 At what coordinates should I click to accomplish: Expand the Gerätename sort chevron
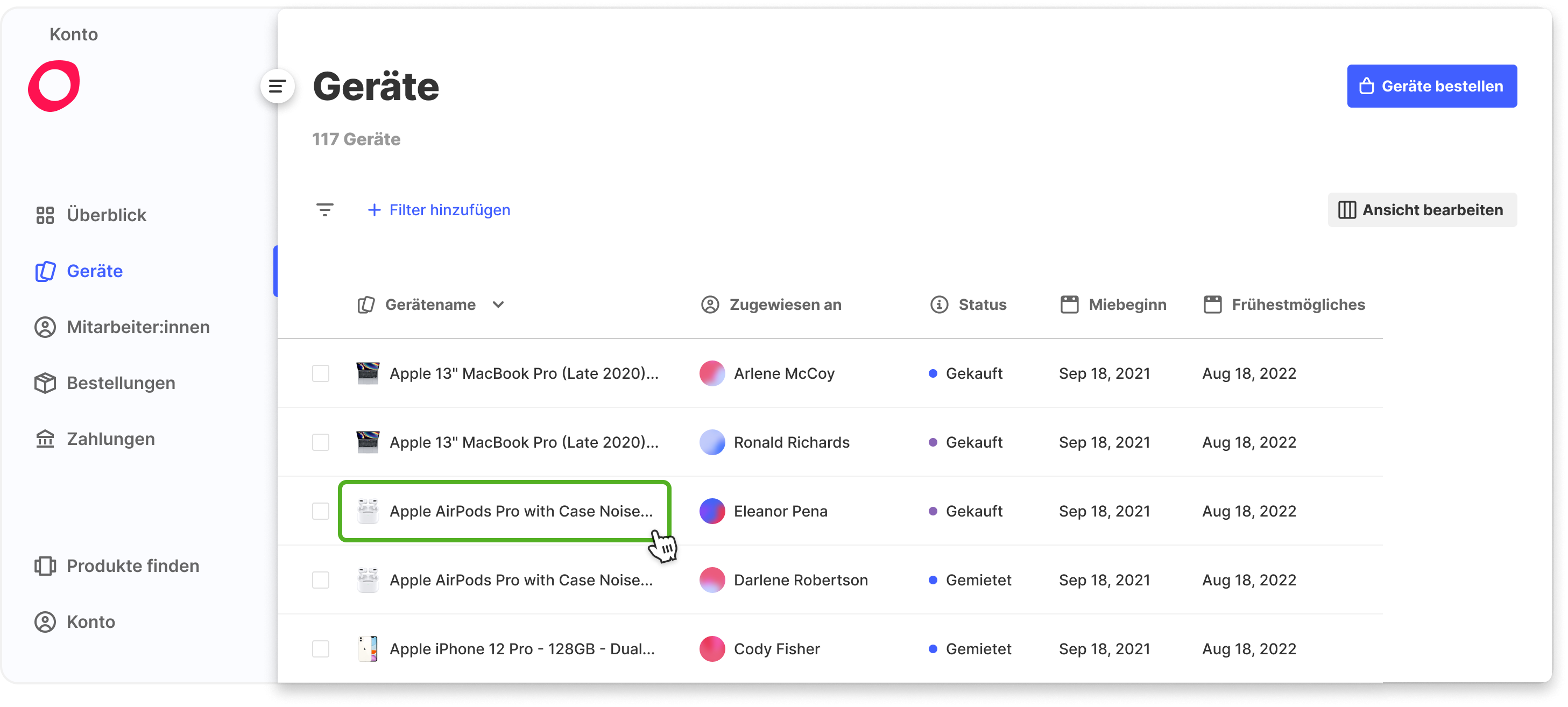tap(498, 304)
